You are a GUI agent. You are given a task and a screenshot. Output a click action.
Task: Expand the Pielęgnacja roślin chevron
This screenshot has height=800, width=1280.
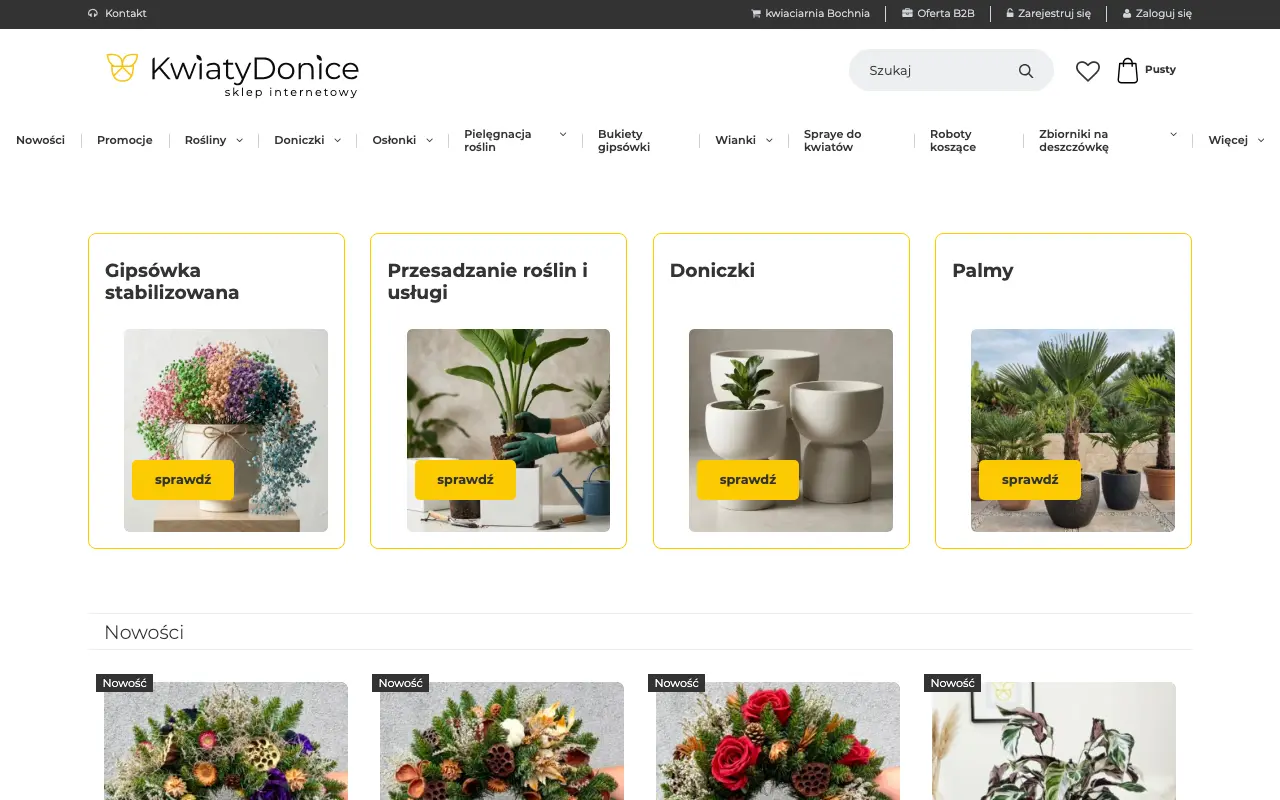(563, 134)
